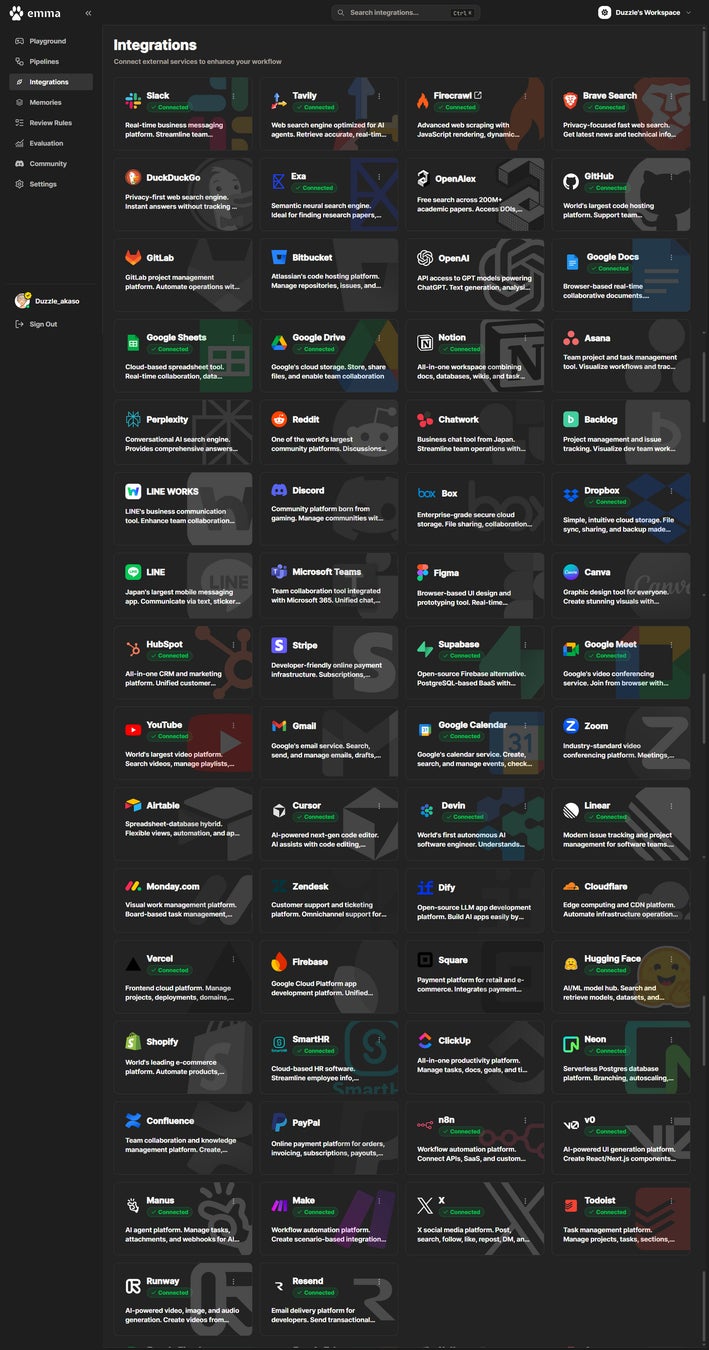709x1350 pixels.
Task: Click the YouTube play icon
Action: tap(133, 730)
